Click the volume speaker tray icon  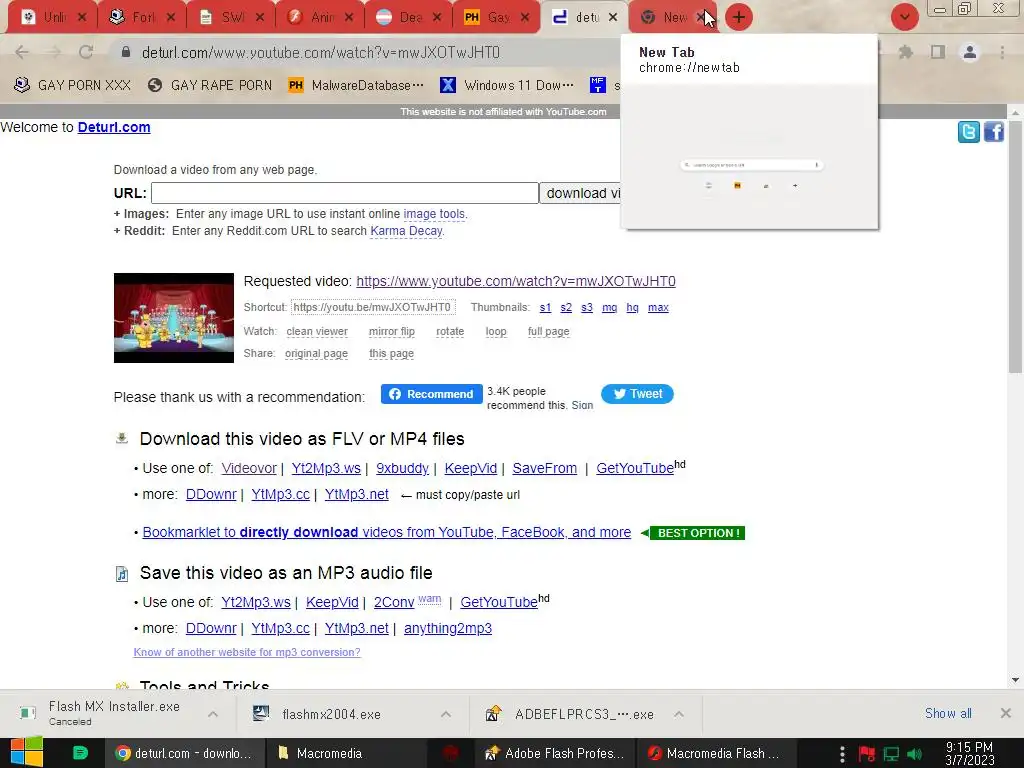pyautogui.click(x=915, y=754)
